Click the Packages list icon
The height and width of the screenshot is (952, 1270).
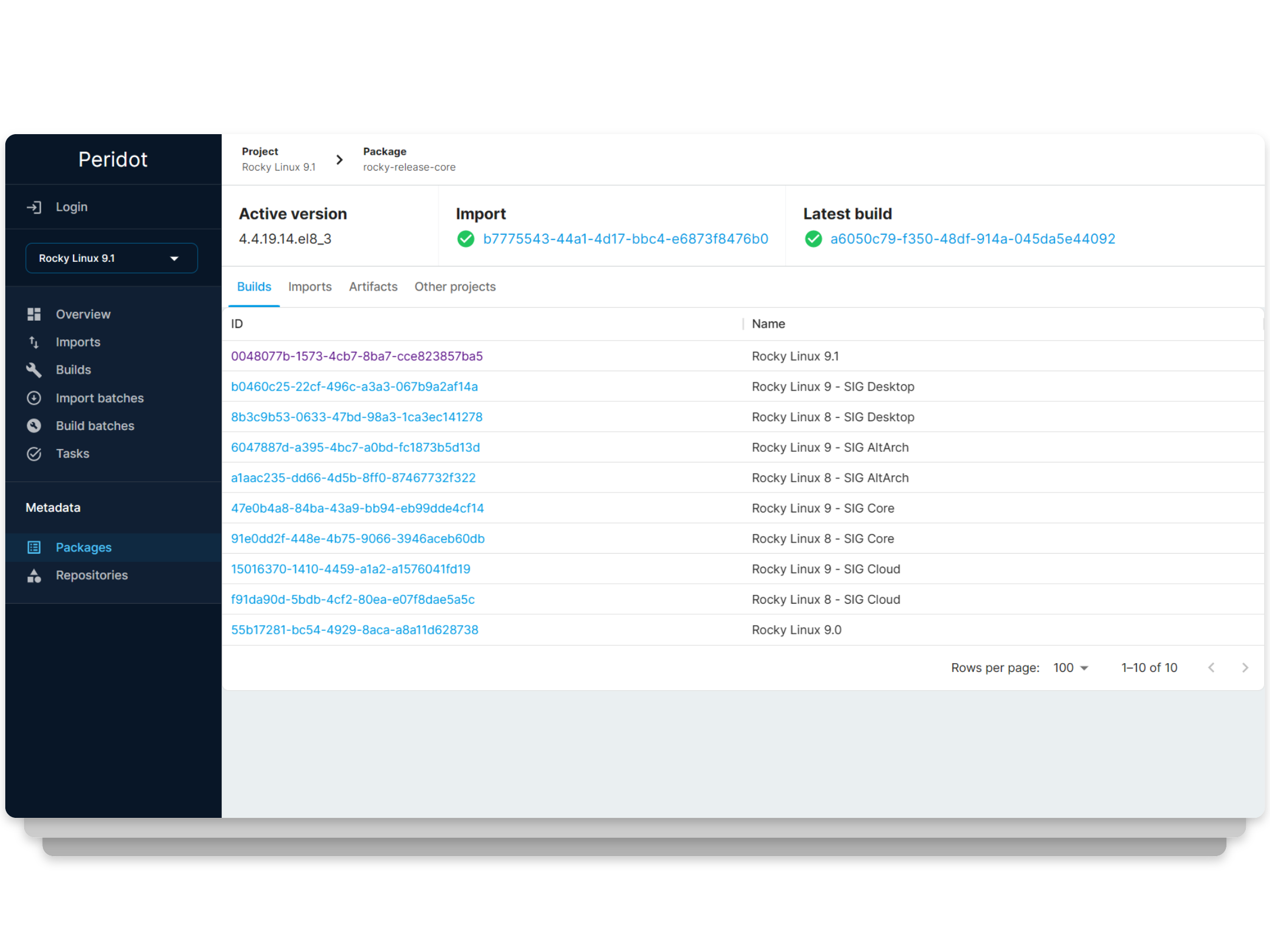click(x=34, y=547)
